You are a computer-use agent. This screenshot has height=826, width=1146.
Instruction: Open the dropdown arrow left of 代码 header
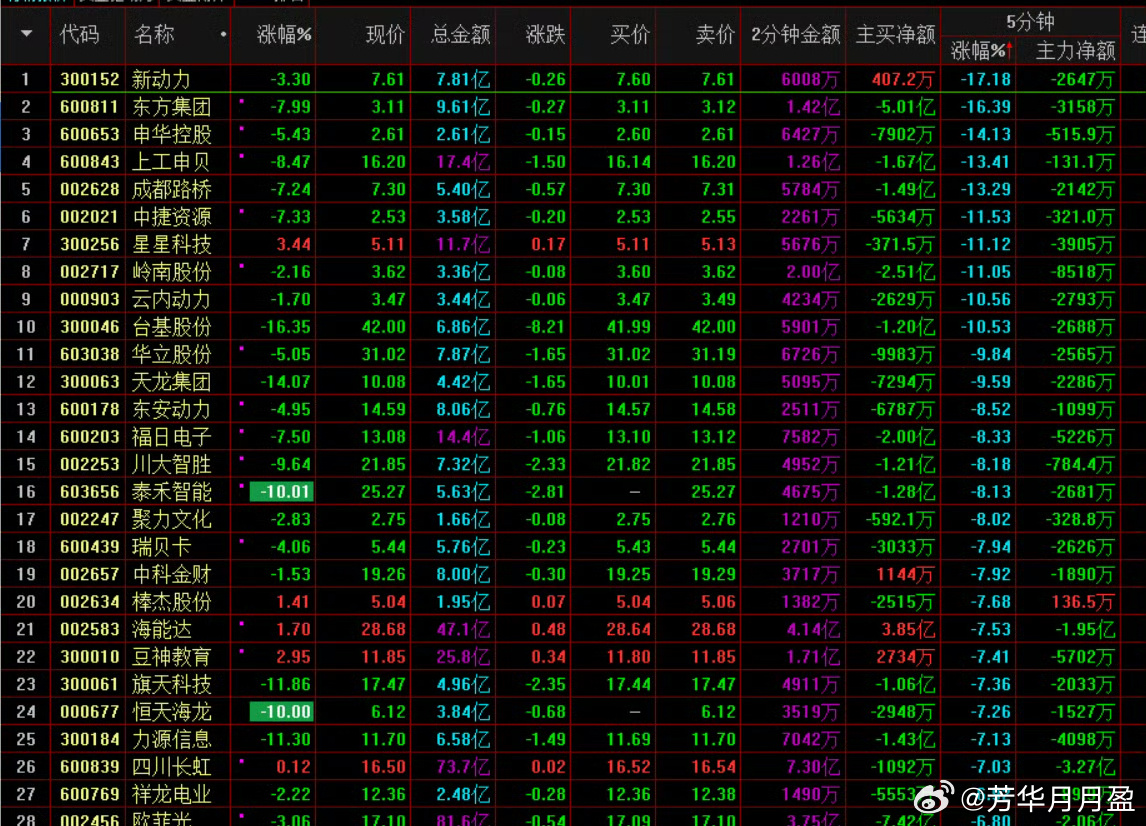(26, 34)
